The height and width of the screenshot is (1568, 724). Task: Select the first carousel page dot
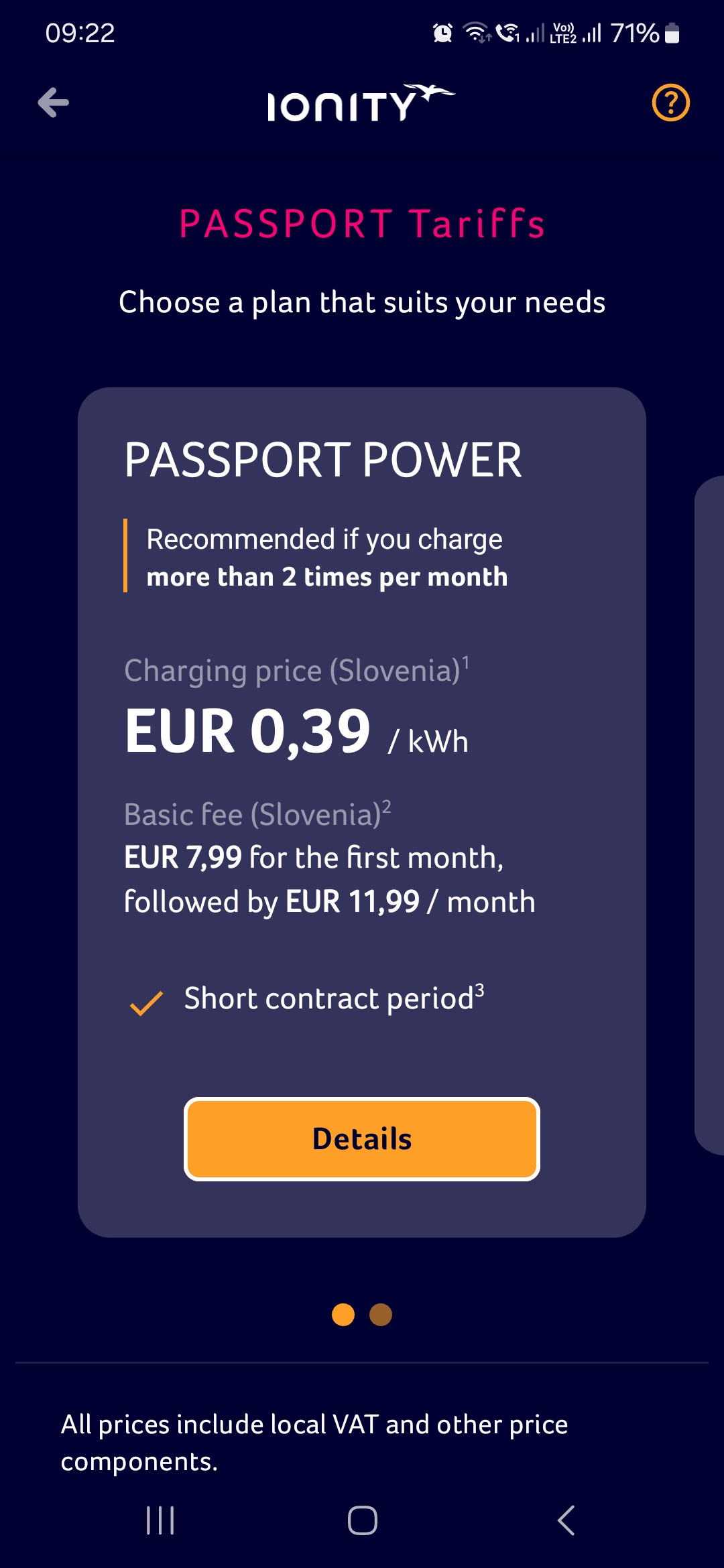tap(343, 1315)
